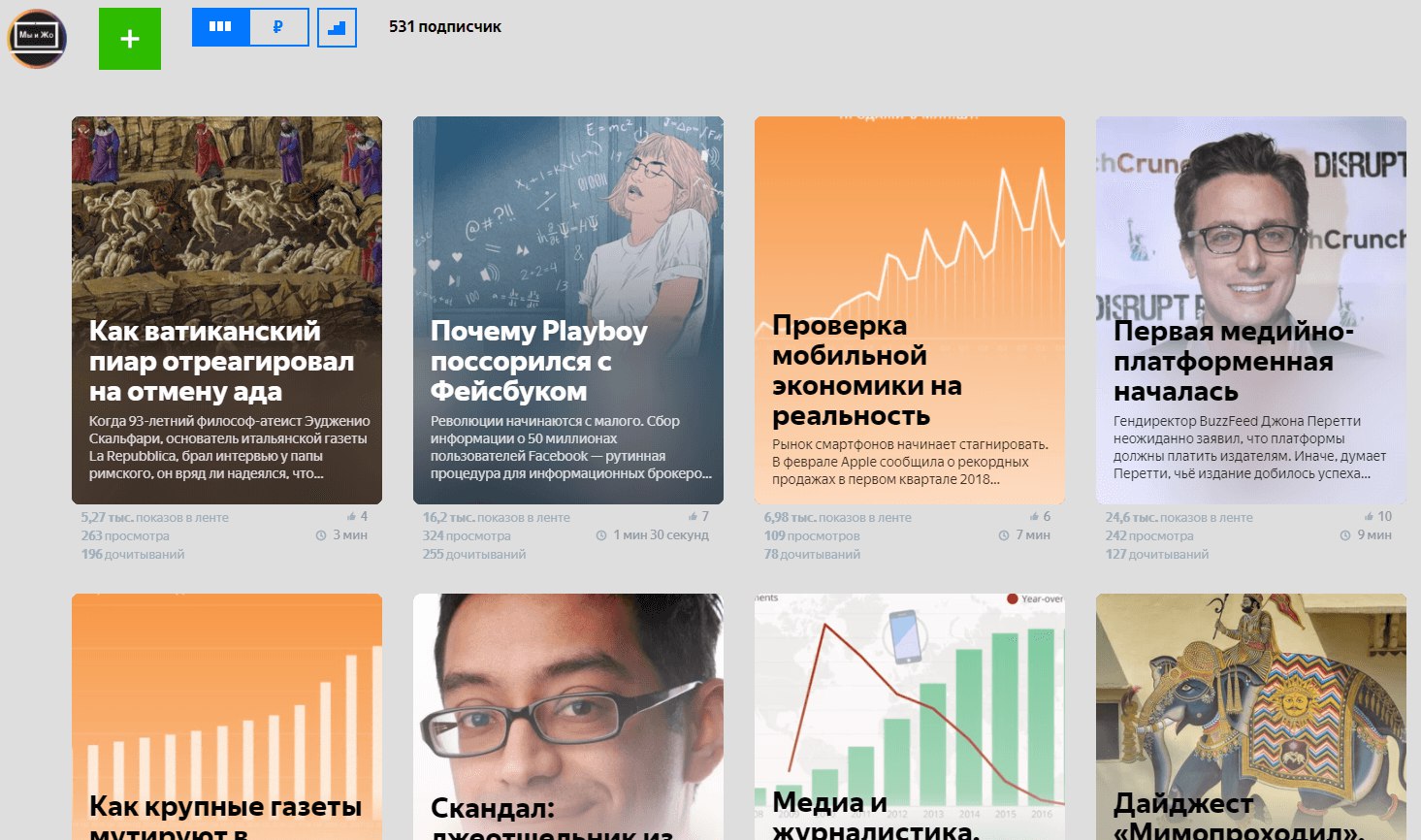
Task: Click the Playboy article description text
Action: point(571,447)
